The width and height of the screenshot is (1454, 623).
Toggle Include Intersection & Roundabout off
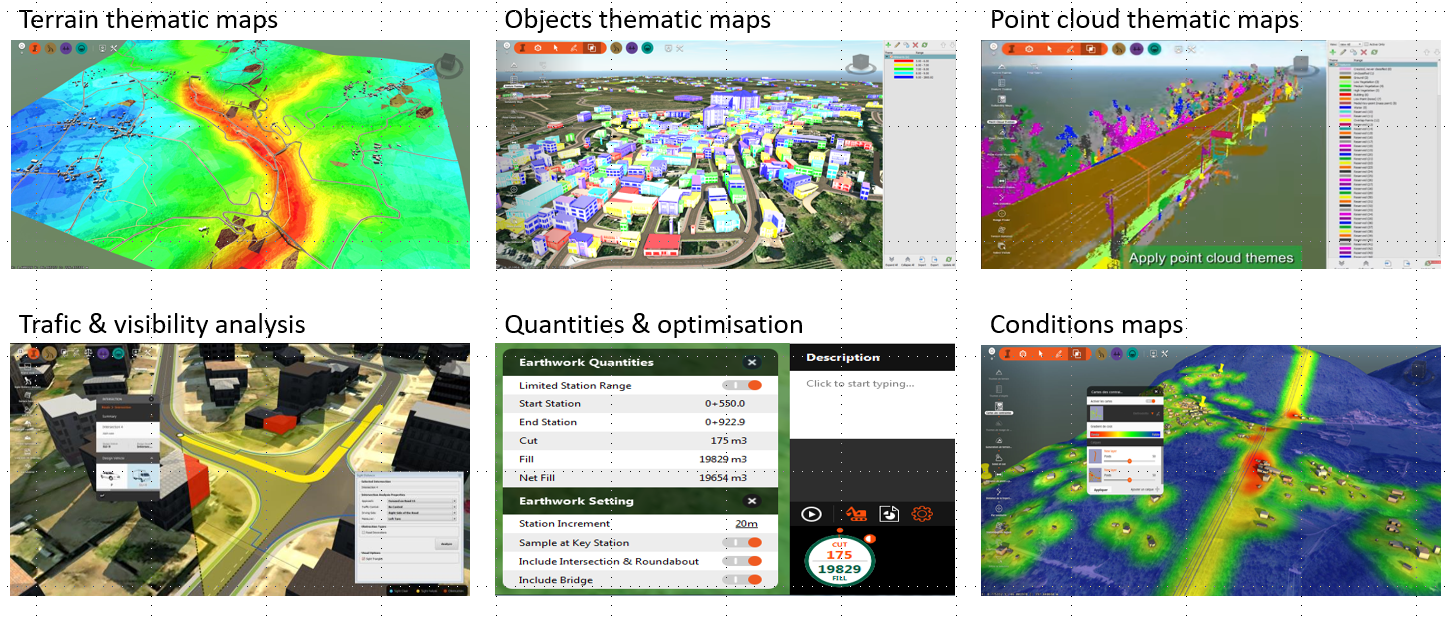coord(744,560)
